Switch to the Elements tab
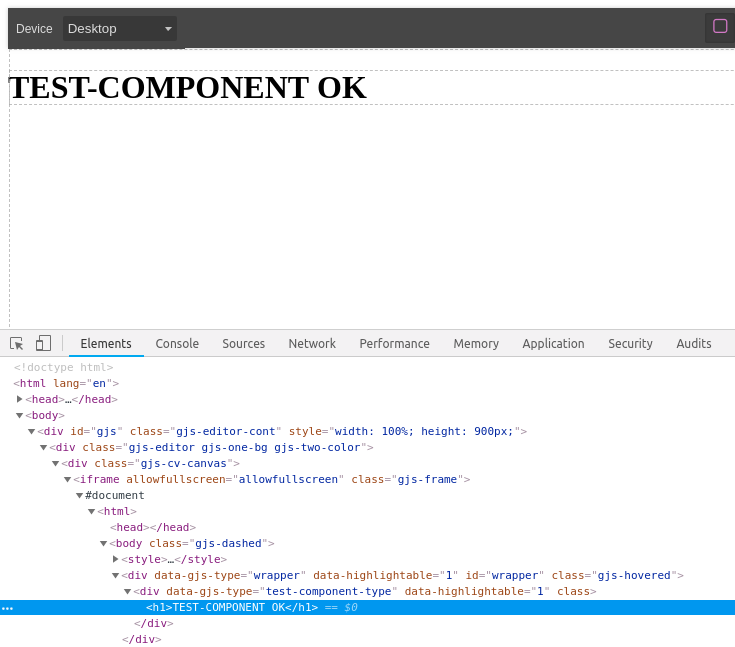 [106, 344]
